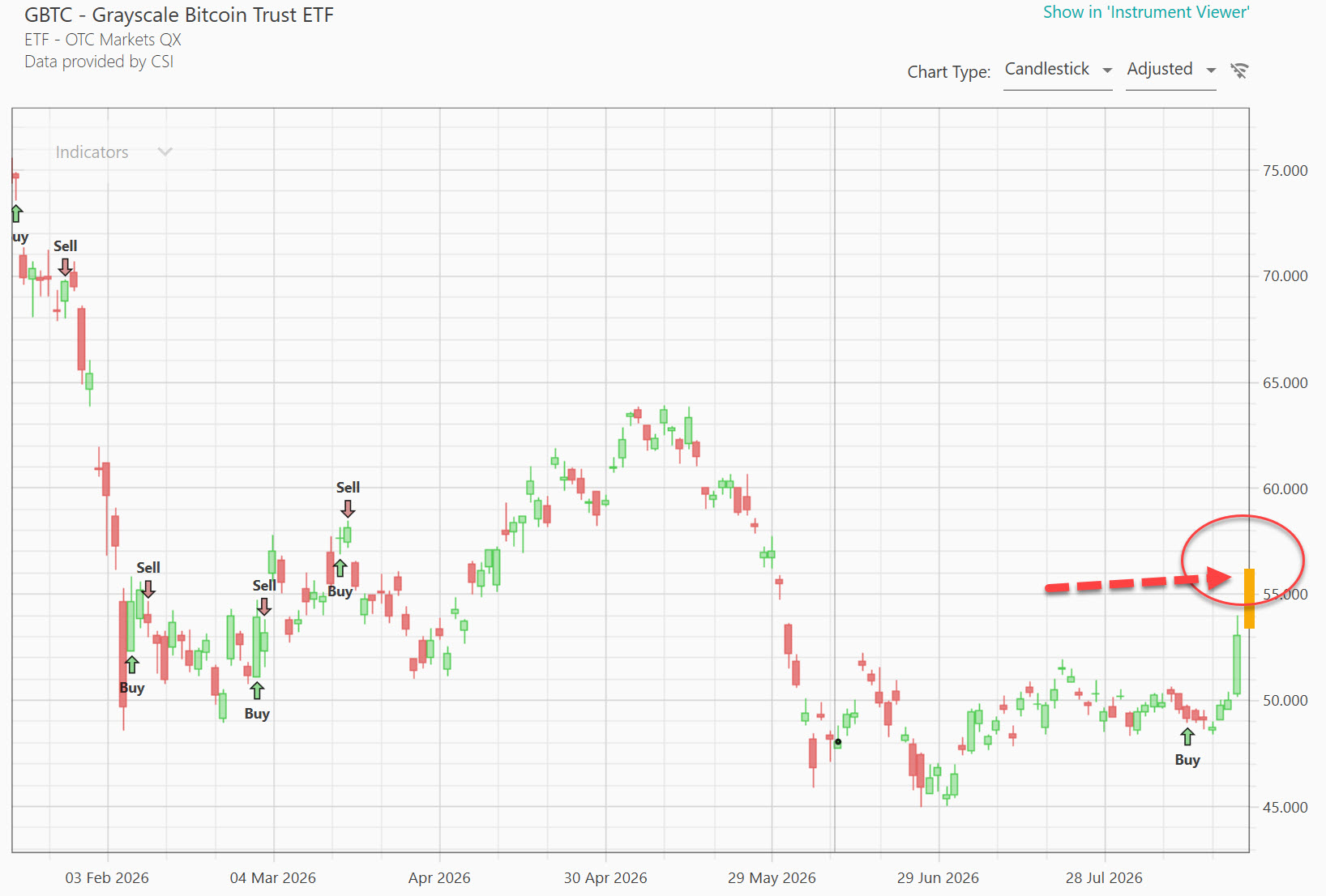1326x896 pixels.
Task: Click the Buy arrow marker near 56.000 in March
Action: pos(340,567)
